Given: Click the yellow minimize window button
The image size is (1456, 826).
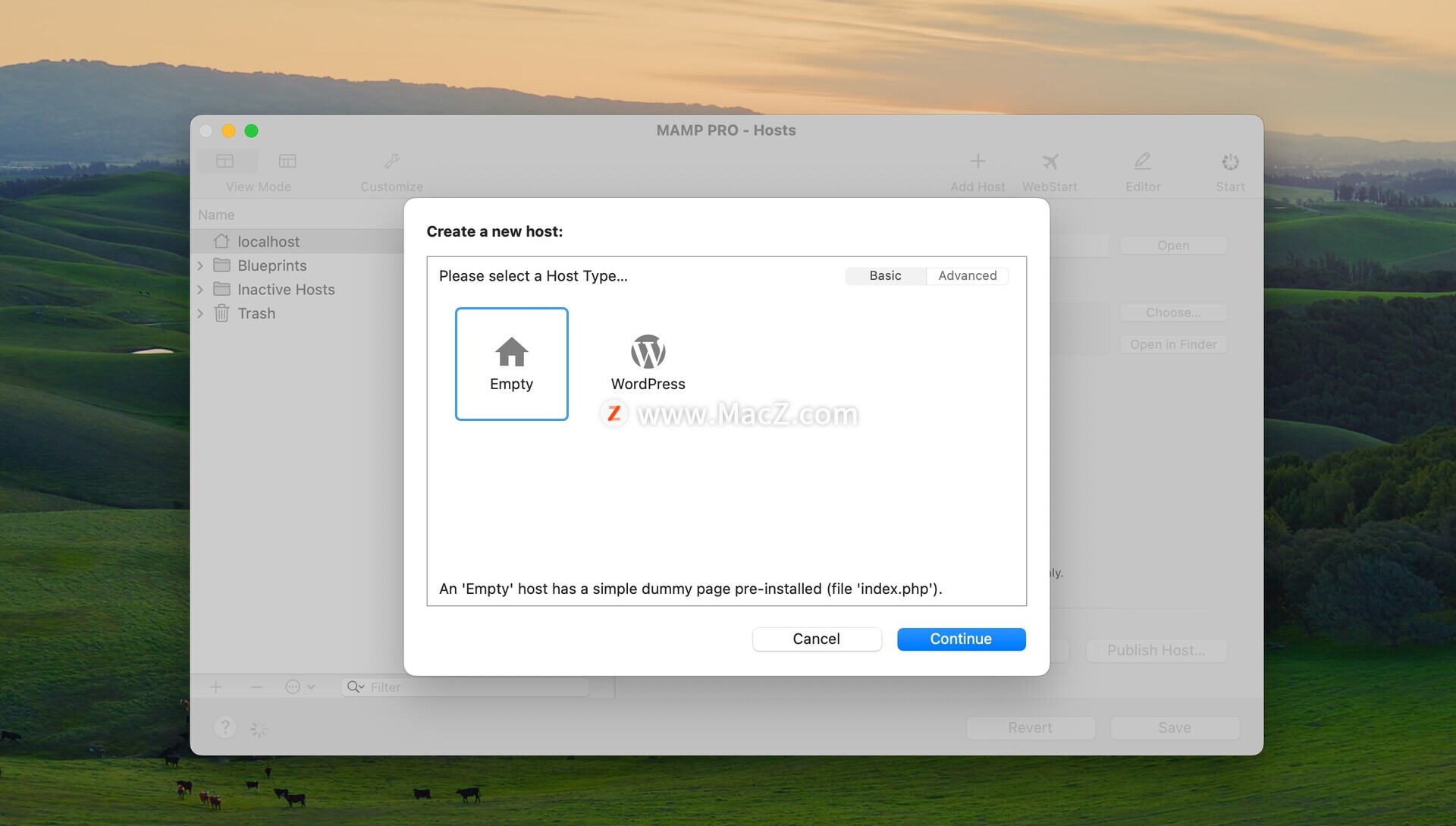Looking at the screenshot, I should (228, 130).
